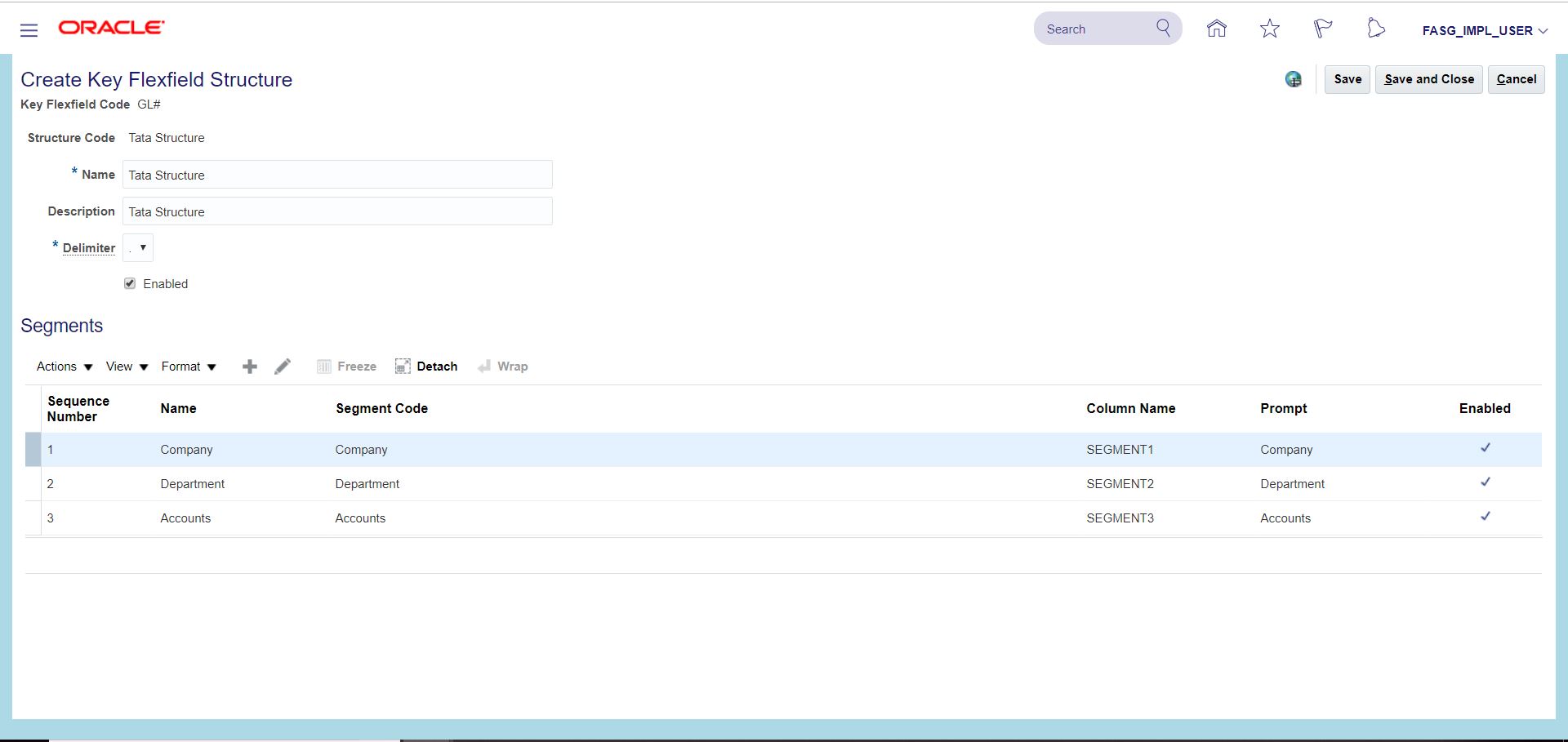
Task: Open the Watchlist flag icon
Action: [x=1322, y=29]
